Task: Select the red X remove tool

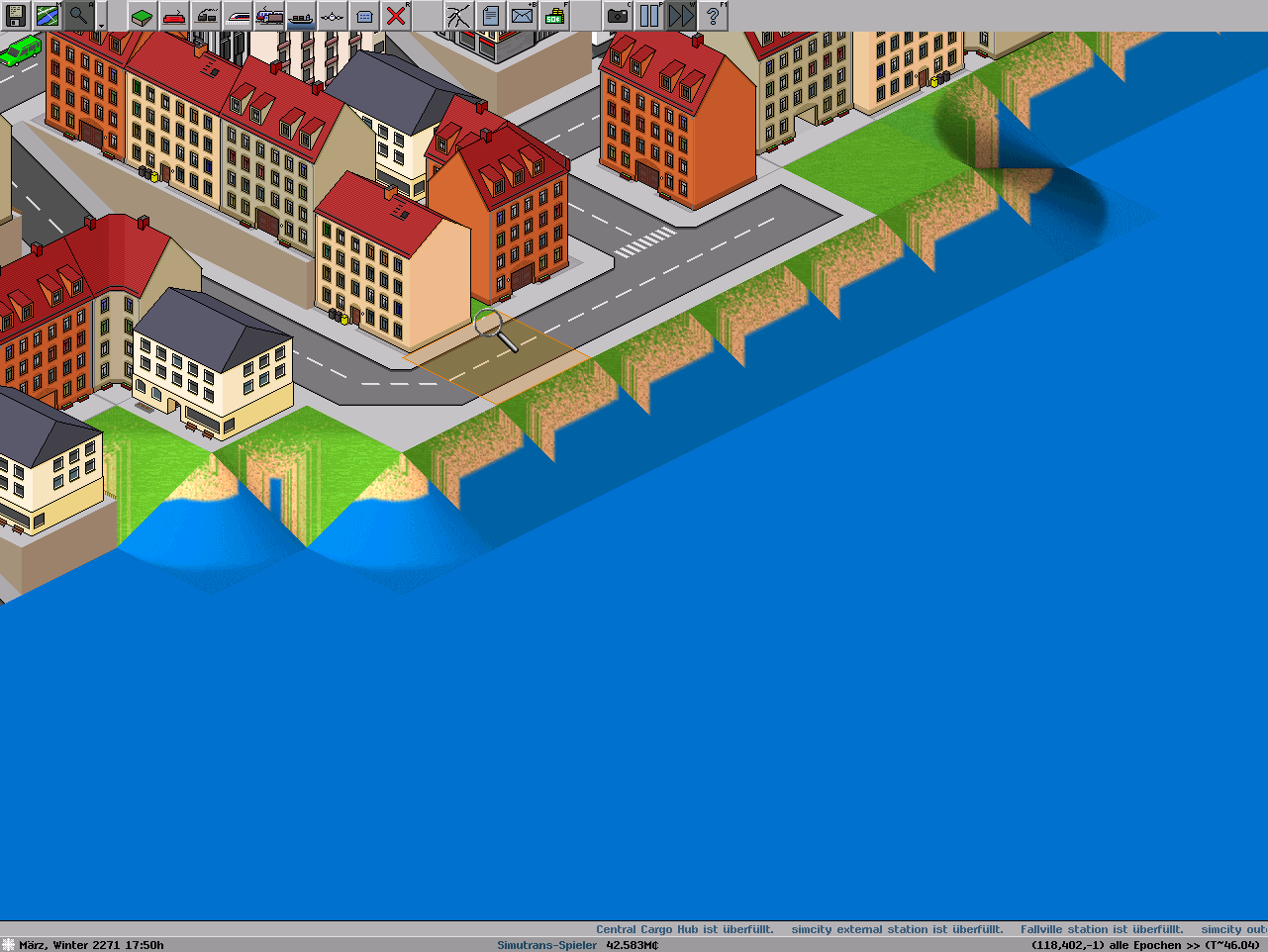Action: 396,16
